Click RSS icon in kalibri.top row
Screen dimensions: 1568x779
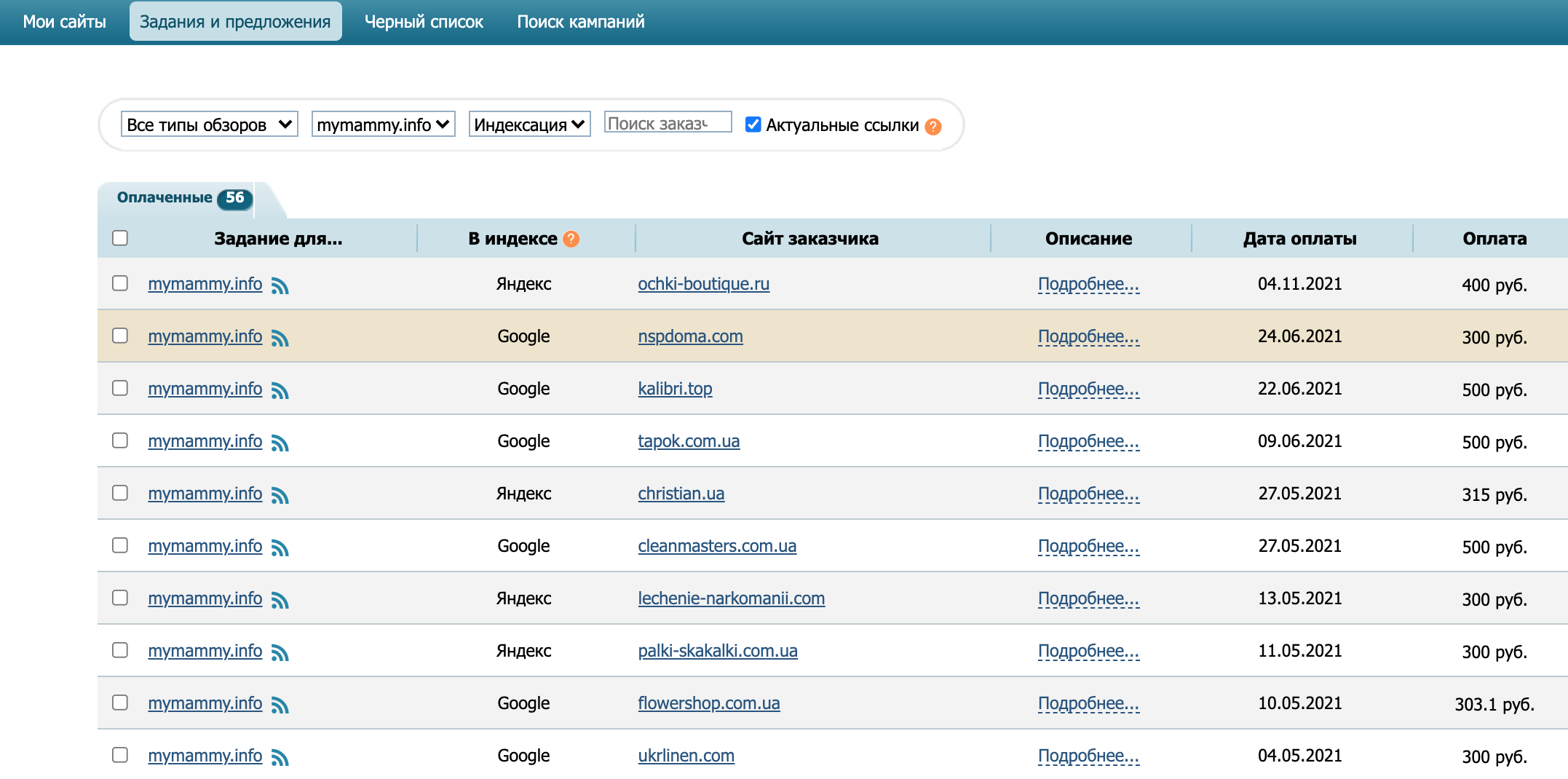(280, 391)
